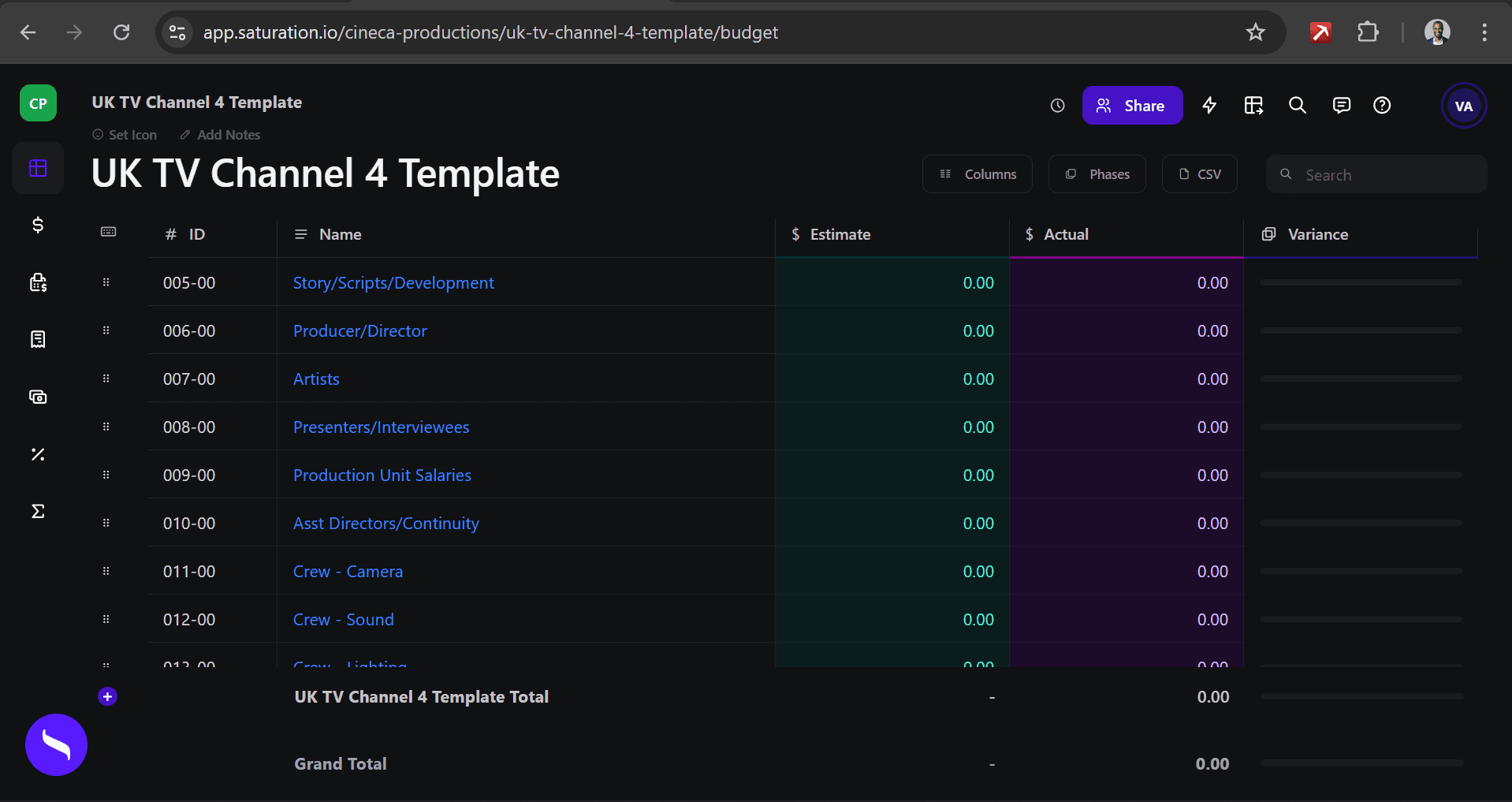Image resolution: width=1512 pixels, height=802 pixels.
Task: Open the Phases dropdown
Action: coord(1097,174)
